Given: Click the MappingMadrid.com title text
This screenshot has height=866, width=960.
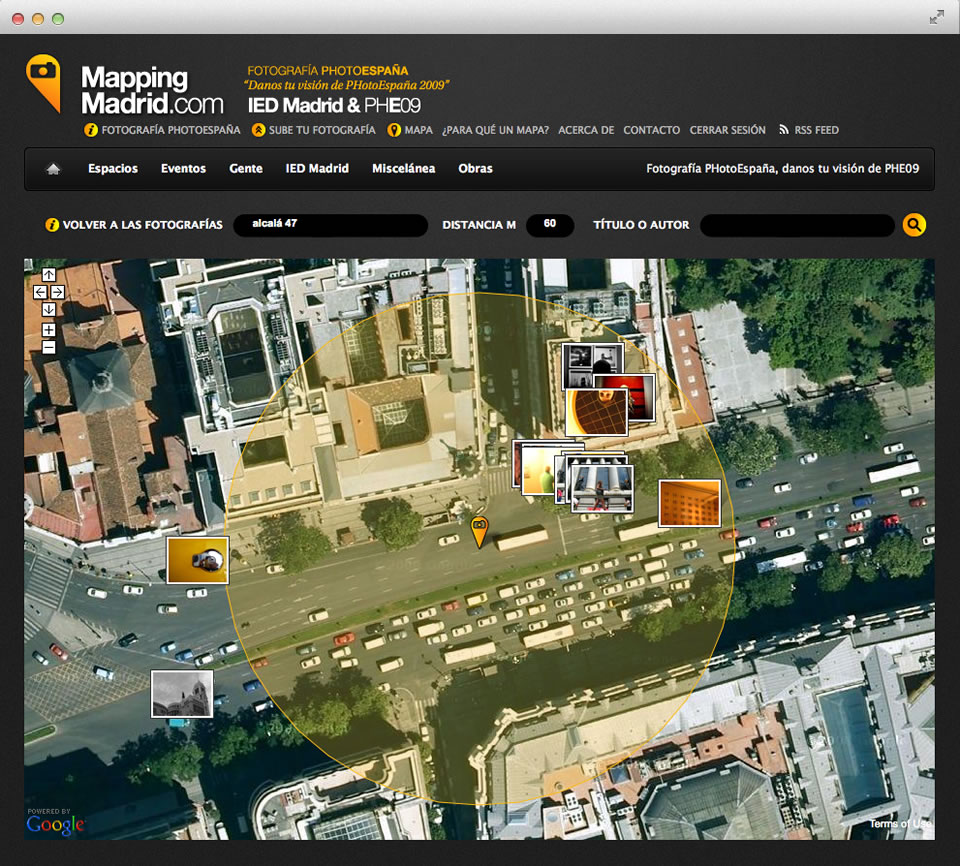Looking at the screenshot, I should (152, 90).
